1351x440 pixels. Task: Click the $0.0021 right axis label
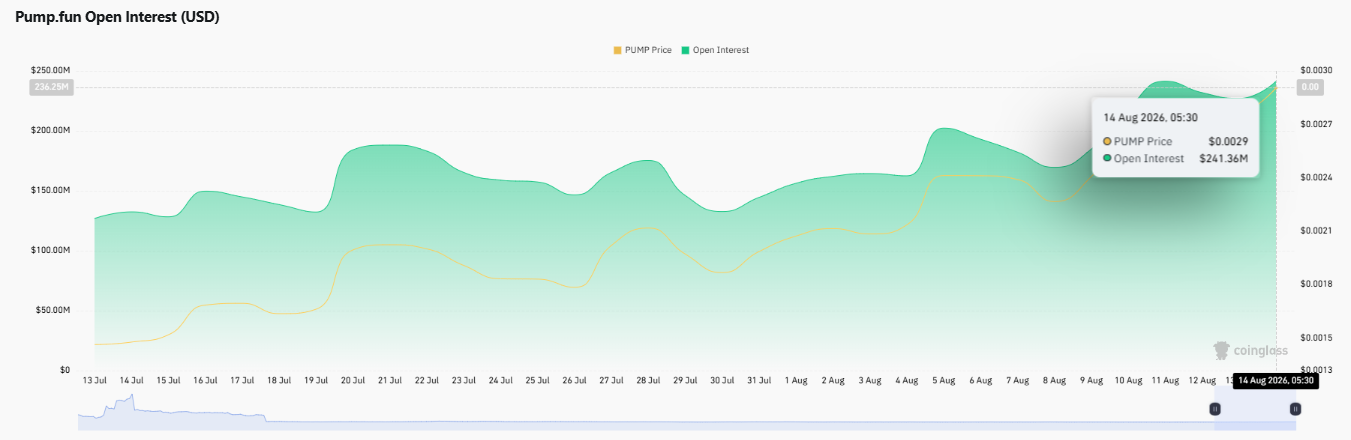pyautogui.click(x=1315, y=231)
